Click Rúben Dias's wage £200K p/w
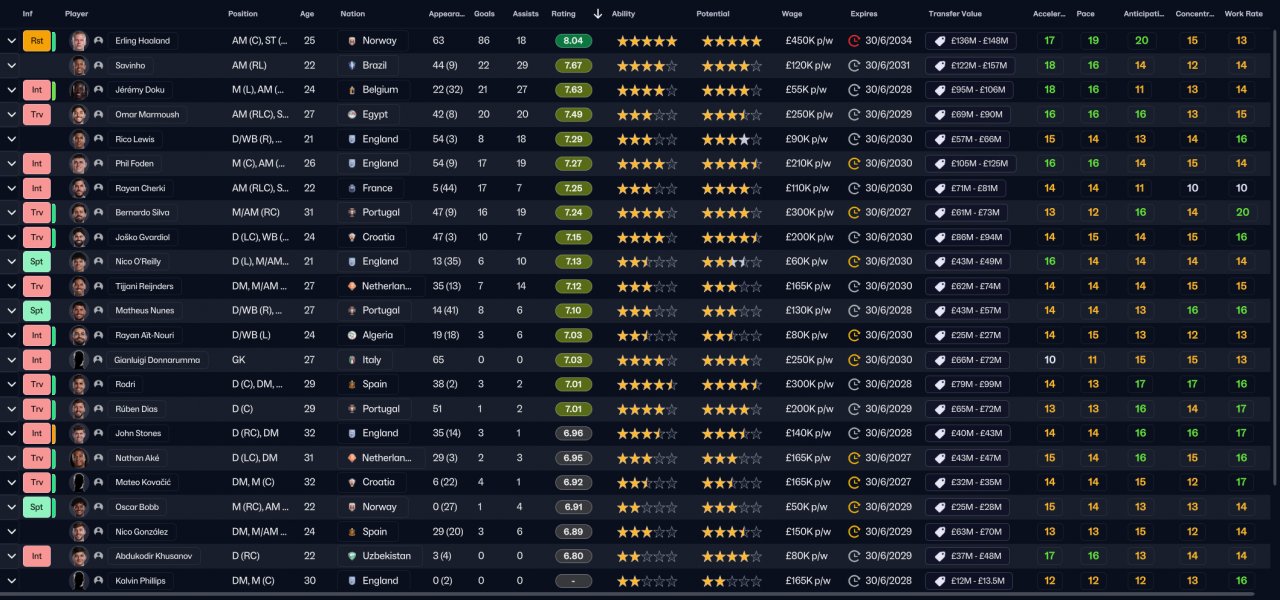 pos(809,408)
